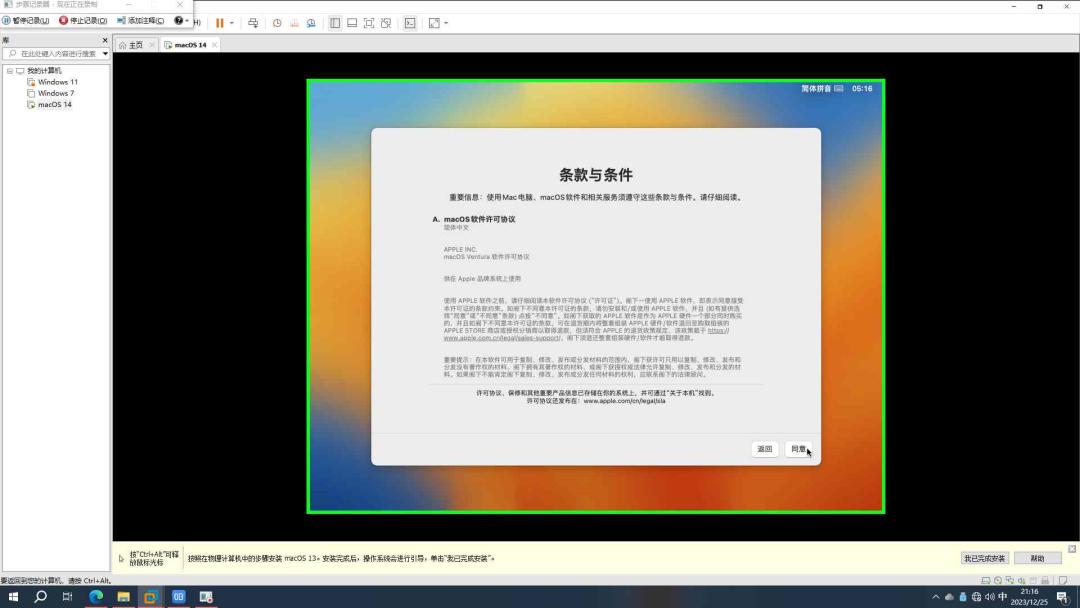Open Microsoft Edge from the taskbar
The image size is (1080, 608).
click(x=96, y=596)
